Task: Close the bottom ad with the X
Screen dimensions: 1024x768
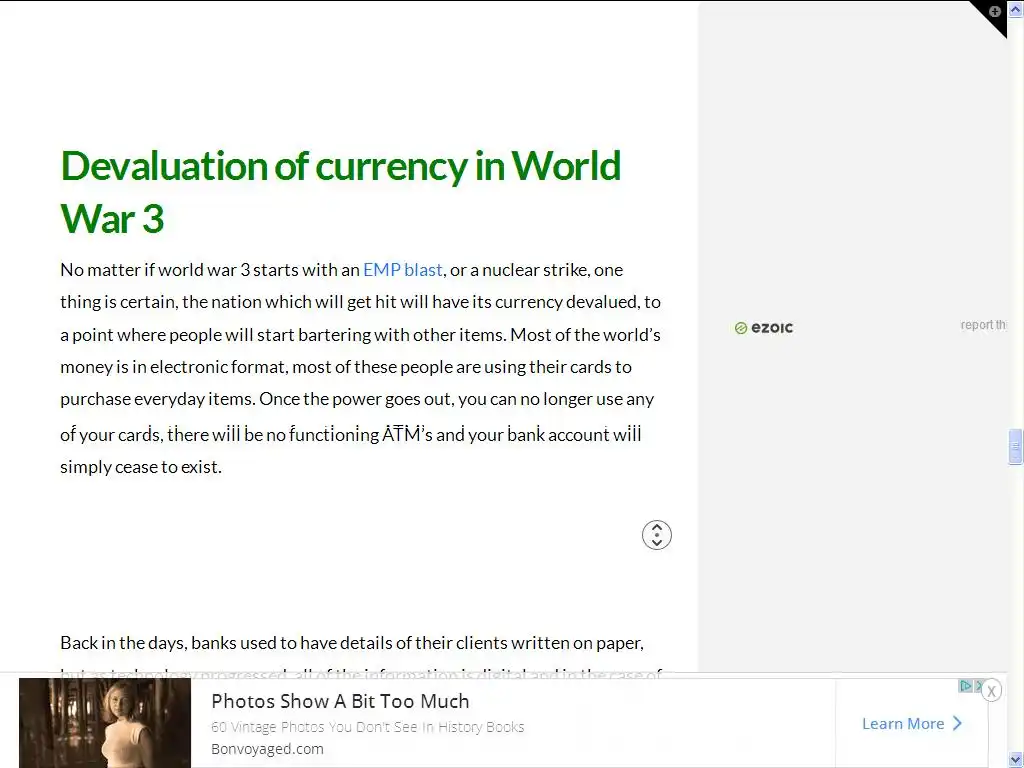Action: [x=991, y=690]
